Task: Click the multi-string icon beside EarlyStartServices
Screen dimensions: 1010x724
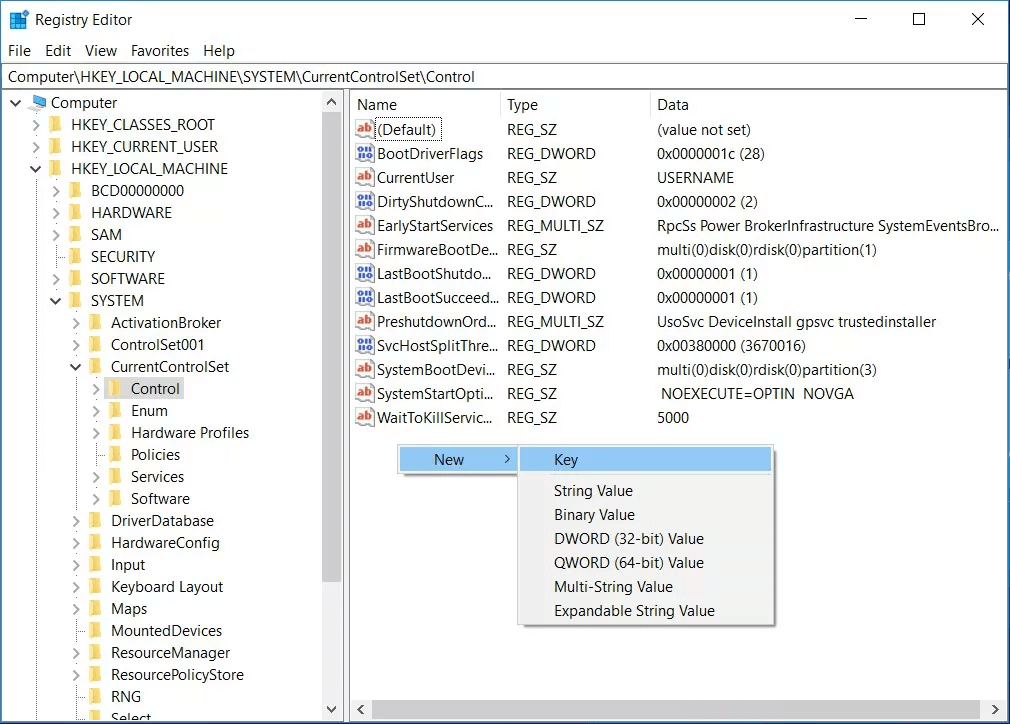Action: coord(365,225)
